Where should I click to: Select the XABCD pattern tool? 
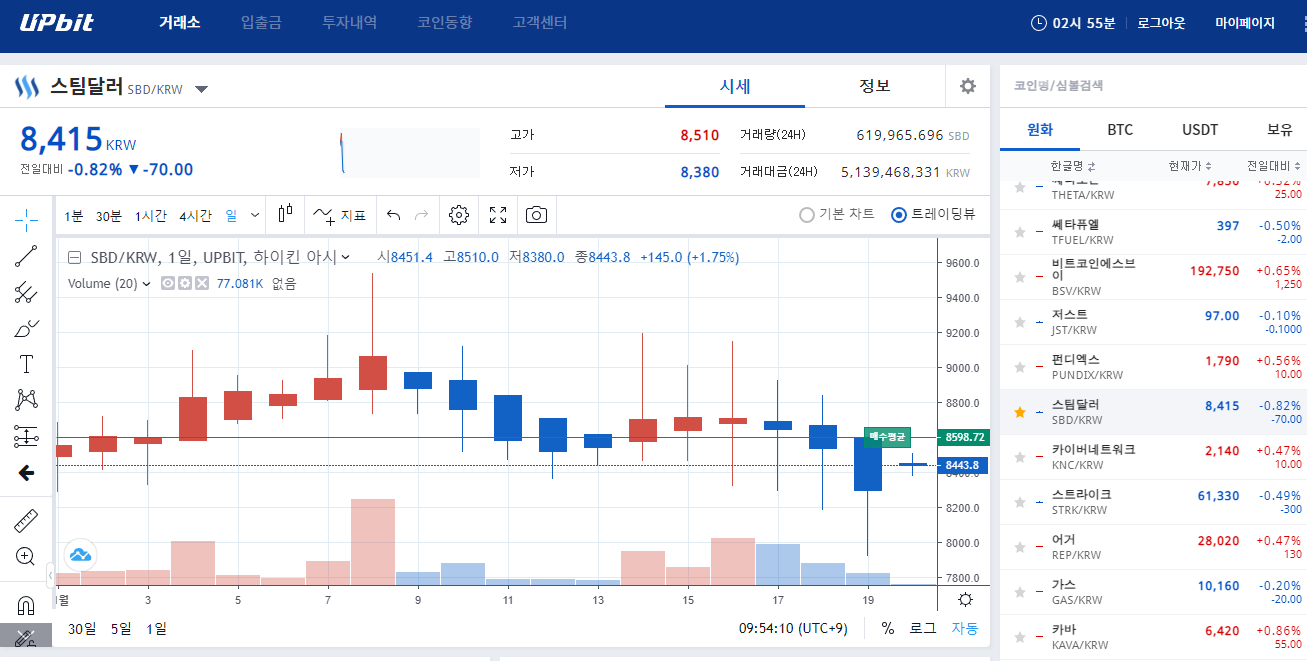[27, 400]
